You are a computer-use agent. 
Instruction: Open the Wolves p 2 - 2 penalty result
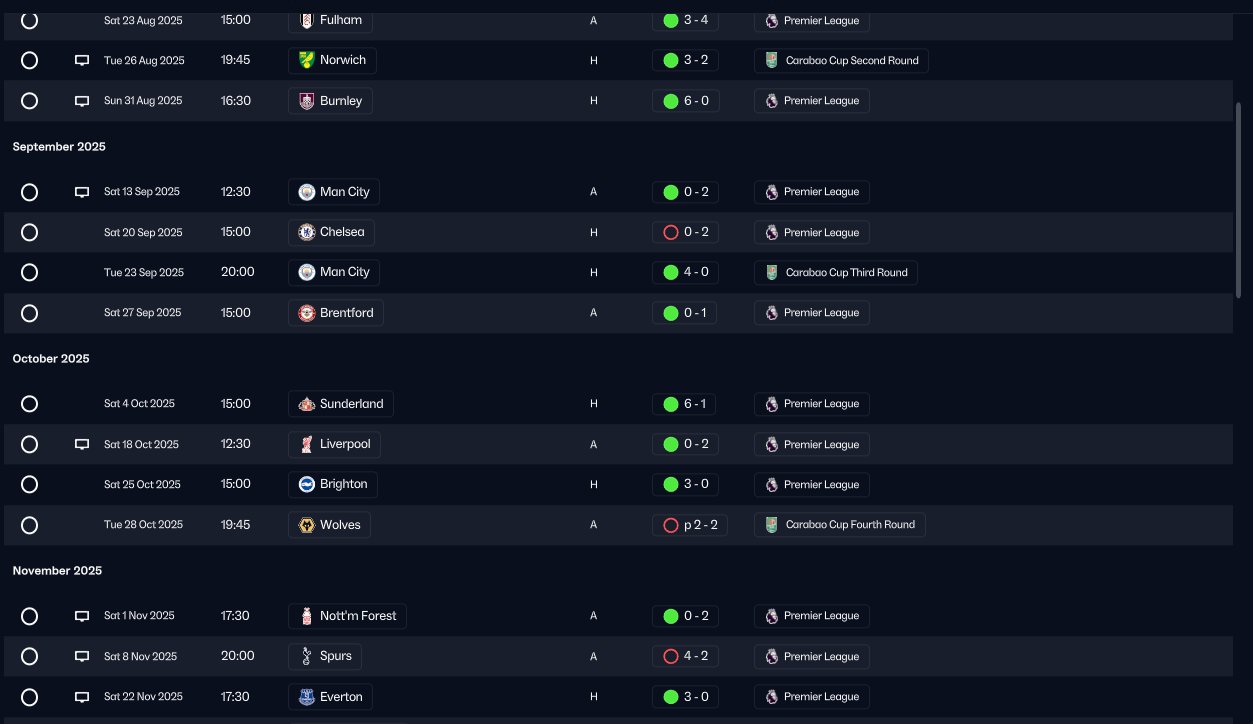pos(690,525)
